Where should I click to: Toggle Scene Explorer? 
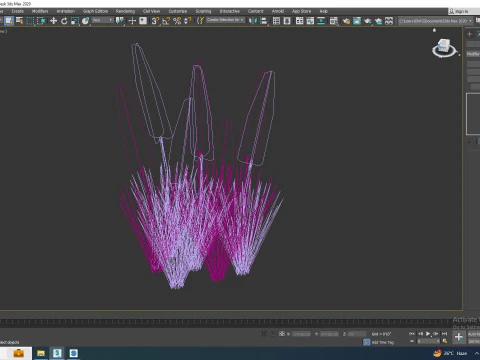276,21
